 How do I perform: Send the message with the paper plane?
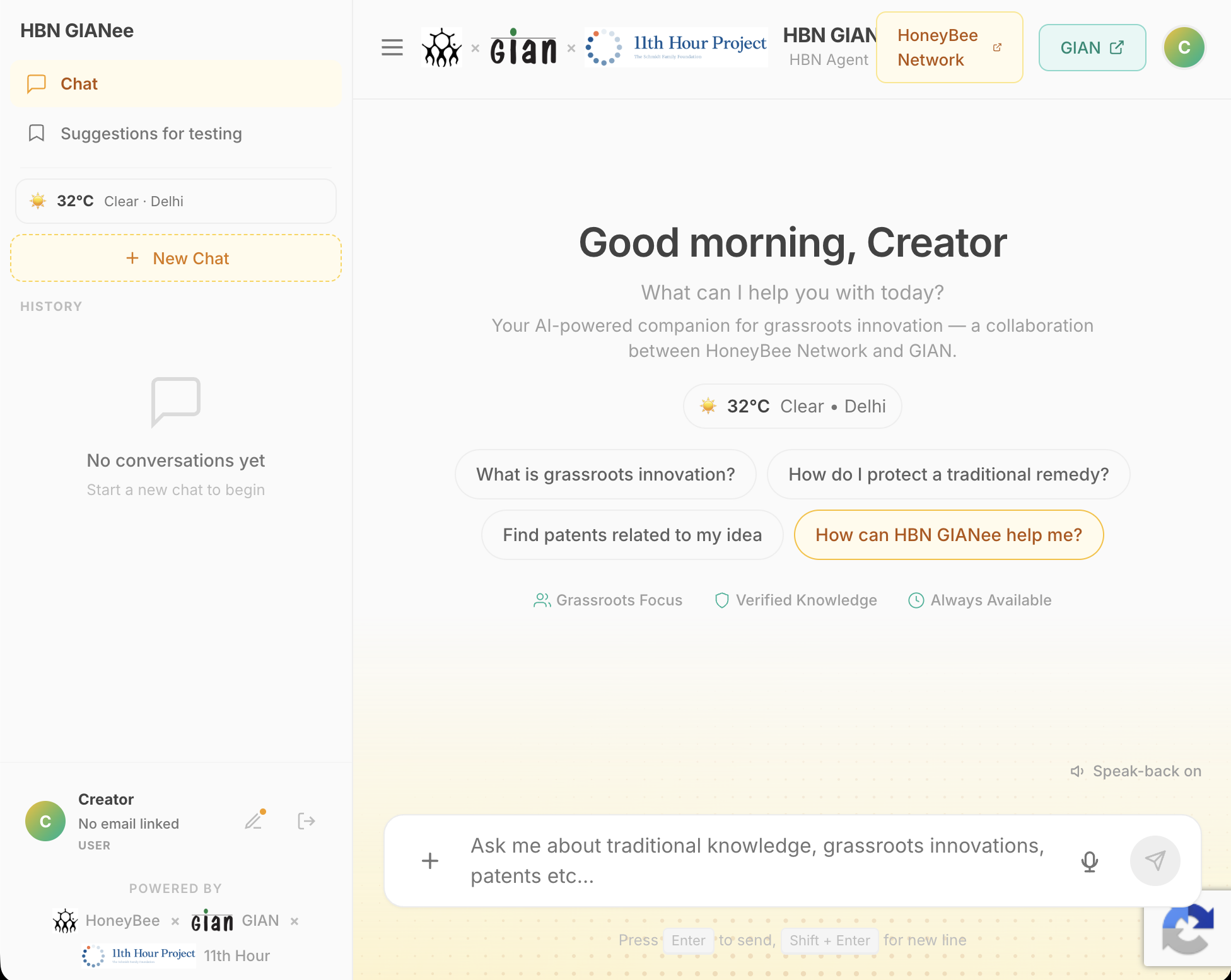tap(1155, 861)
